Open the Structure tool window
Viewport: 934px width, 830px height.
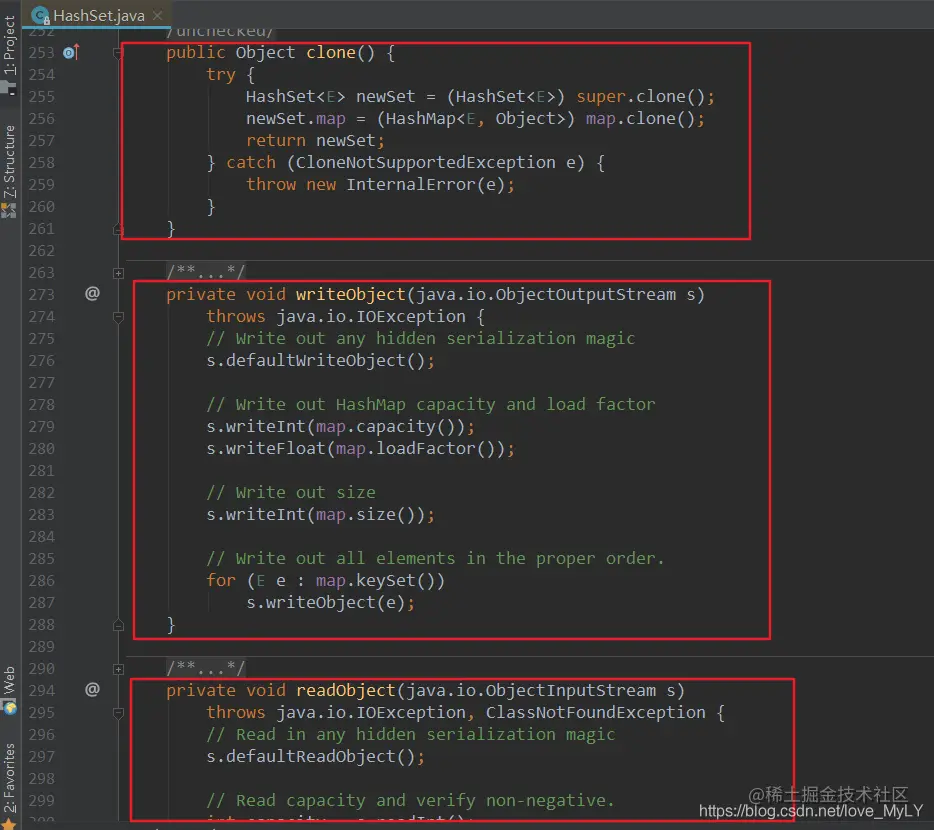point(9,161)
